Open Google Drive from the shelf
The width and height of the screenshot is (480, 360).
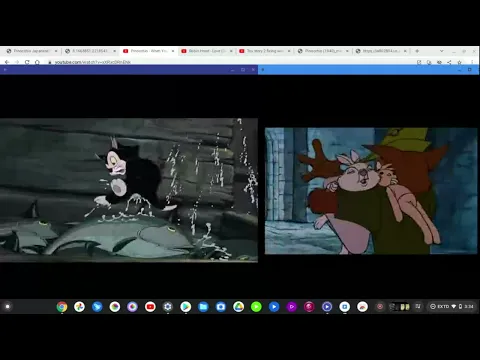click(x=239, y=307)
